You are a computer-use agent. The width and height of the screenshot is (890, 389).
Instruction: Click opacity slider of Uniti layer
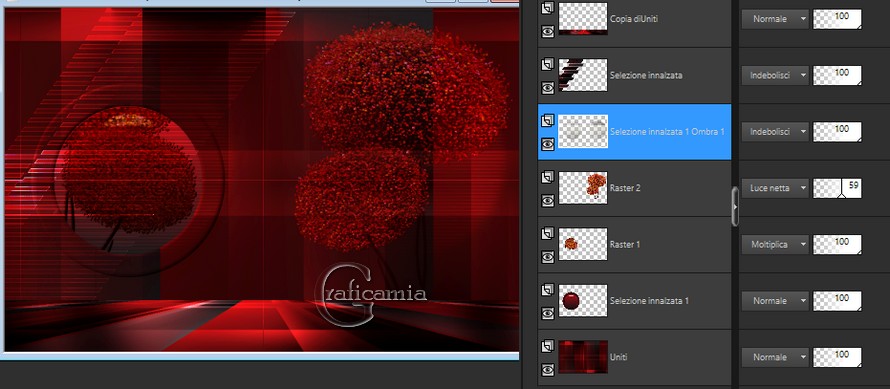tap(837, 357)
